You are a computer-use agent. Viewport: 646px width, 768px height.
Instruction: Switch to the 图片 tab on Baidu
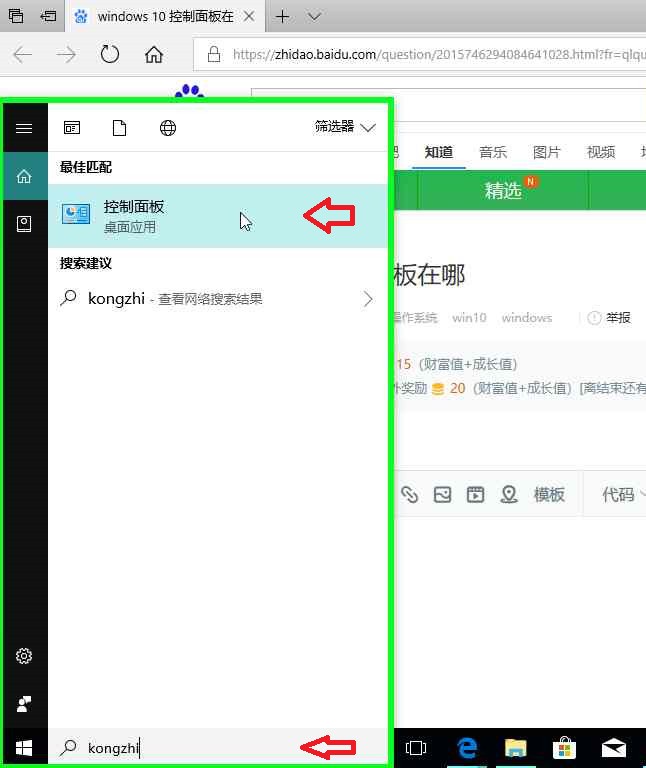click(x=547, y=152)
